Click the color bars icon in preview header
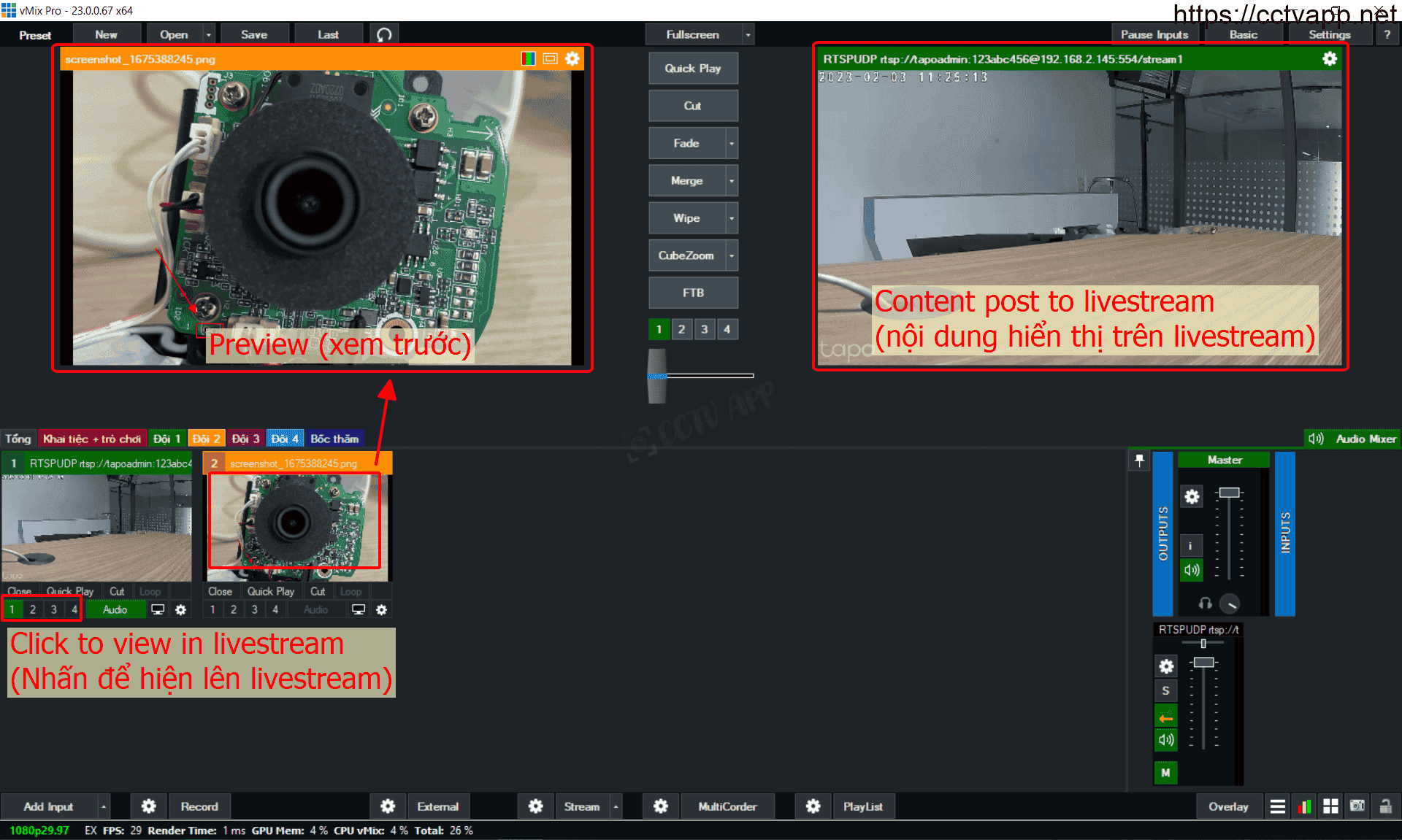 point(528,59)
